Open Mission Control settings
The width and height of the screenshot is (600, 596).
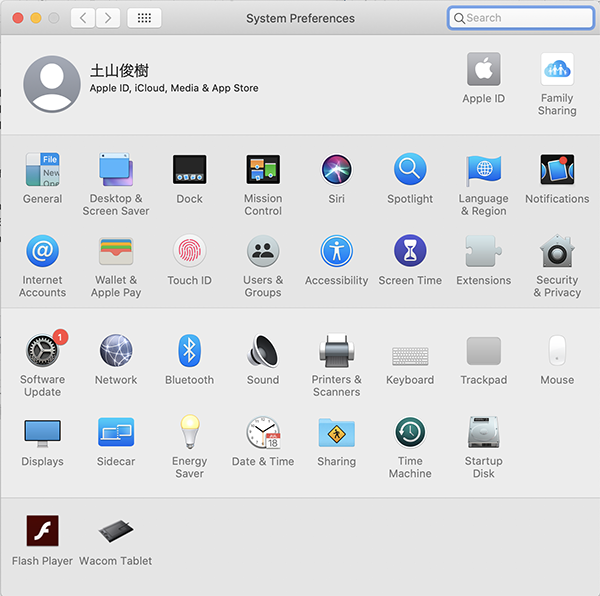coord(263,169)
